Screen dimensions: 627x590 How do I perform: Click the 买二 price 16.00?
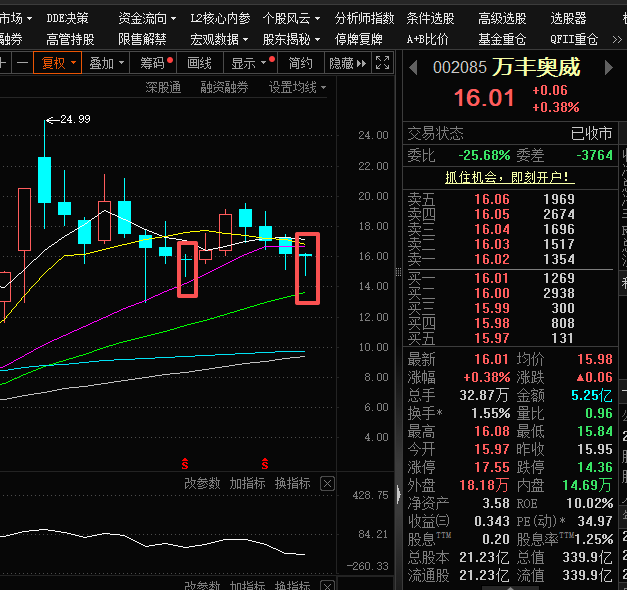492,293
